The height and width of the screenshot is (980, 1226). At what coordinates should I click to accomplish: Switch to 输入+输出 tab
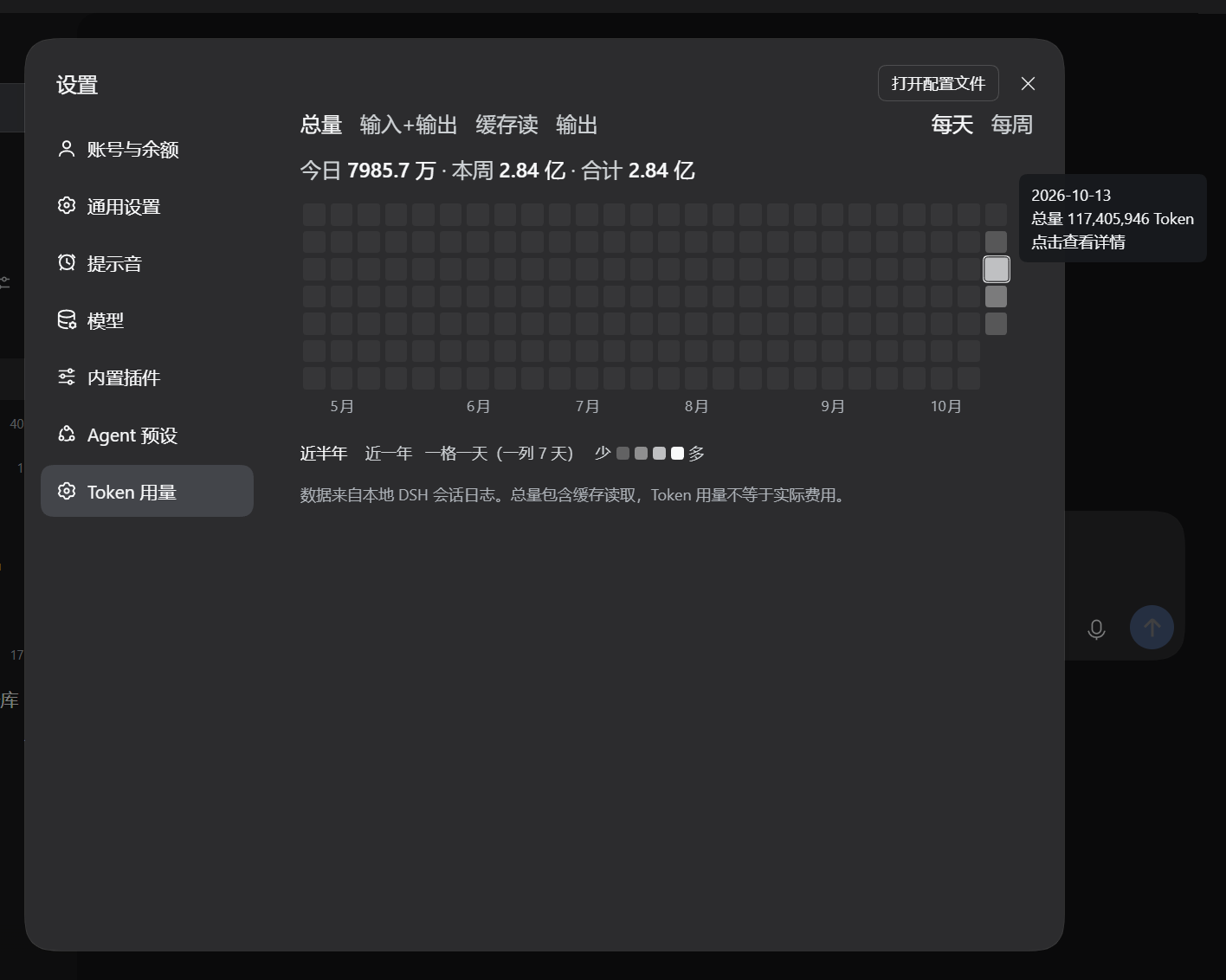(x=409, y=125)
